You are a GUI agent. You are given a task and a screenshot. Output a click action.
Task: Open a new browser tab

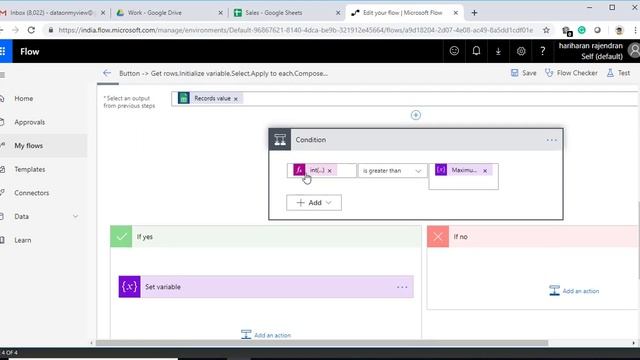click(x=474, y=13)
